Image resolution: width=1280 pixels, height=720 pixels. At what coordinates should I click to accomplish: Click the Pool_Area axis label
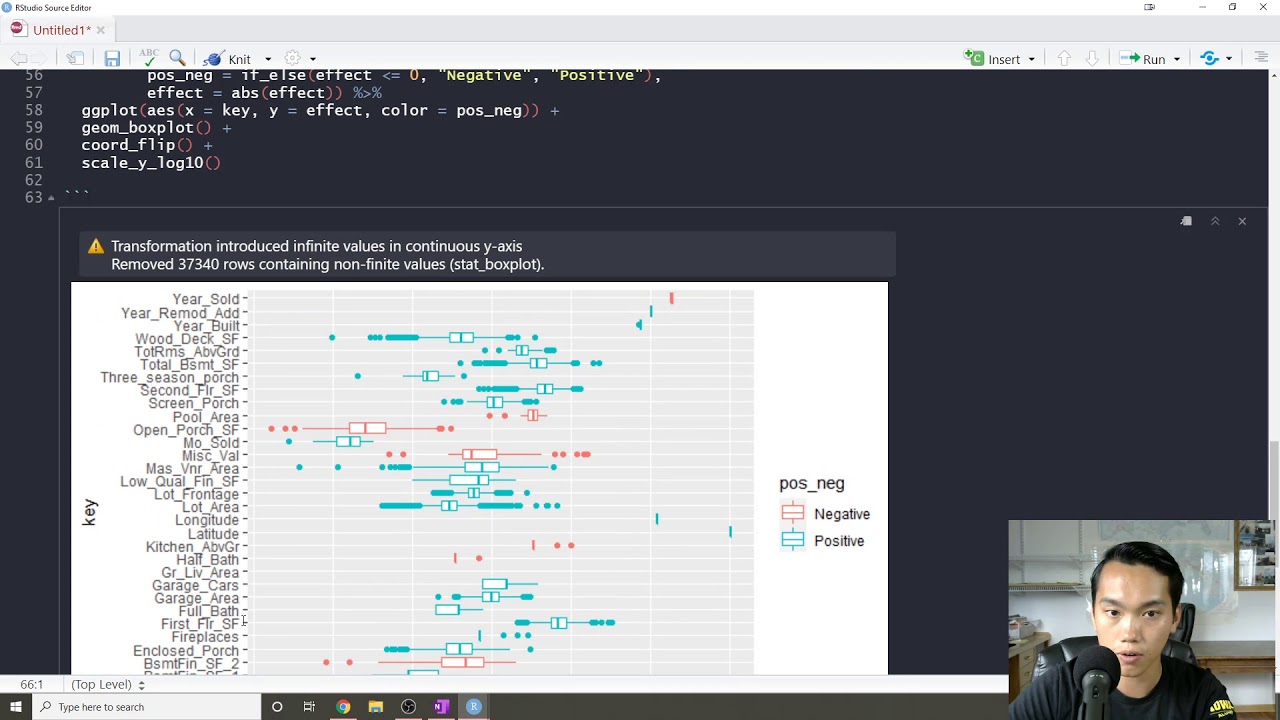point(205,417)
